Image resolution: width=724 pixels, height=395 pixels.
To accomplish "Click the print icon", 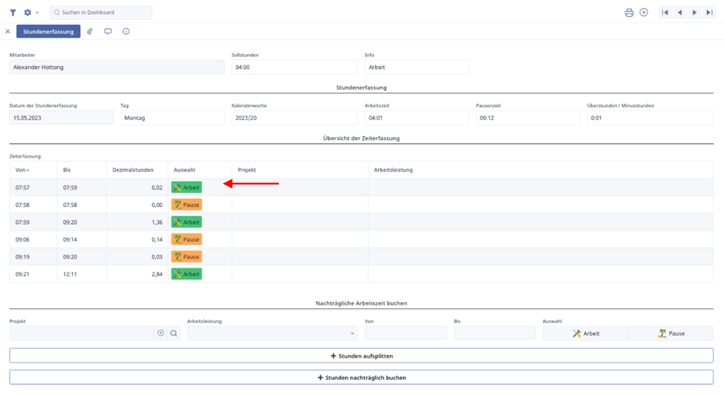I will pyautogui.click(x=629, y=12).
